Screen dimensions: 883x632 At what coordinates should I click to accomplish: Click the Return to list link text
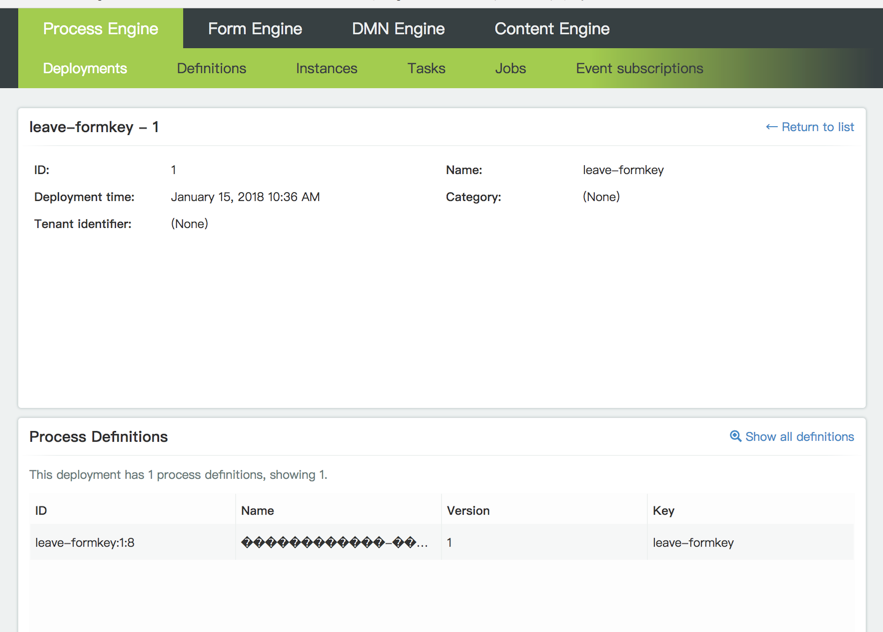point(817,127)
